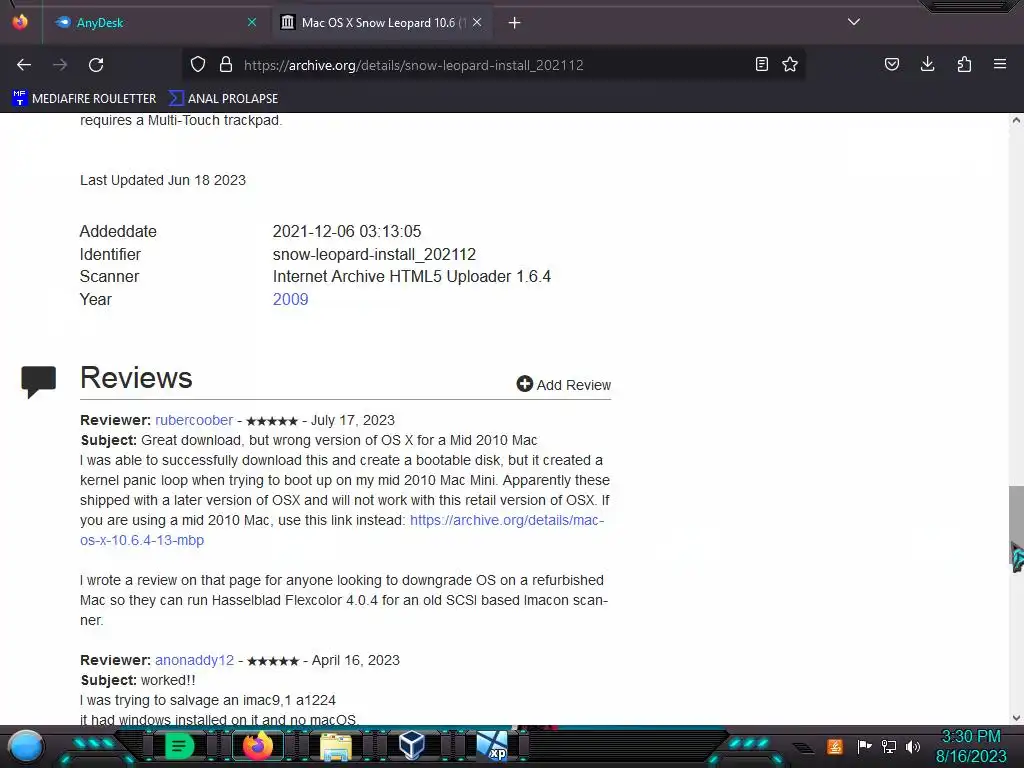
Task: Open the second bookmark in bookmarks toolbar
Action: pos(223,99)
